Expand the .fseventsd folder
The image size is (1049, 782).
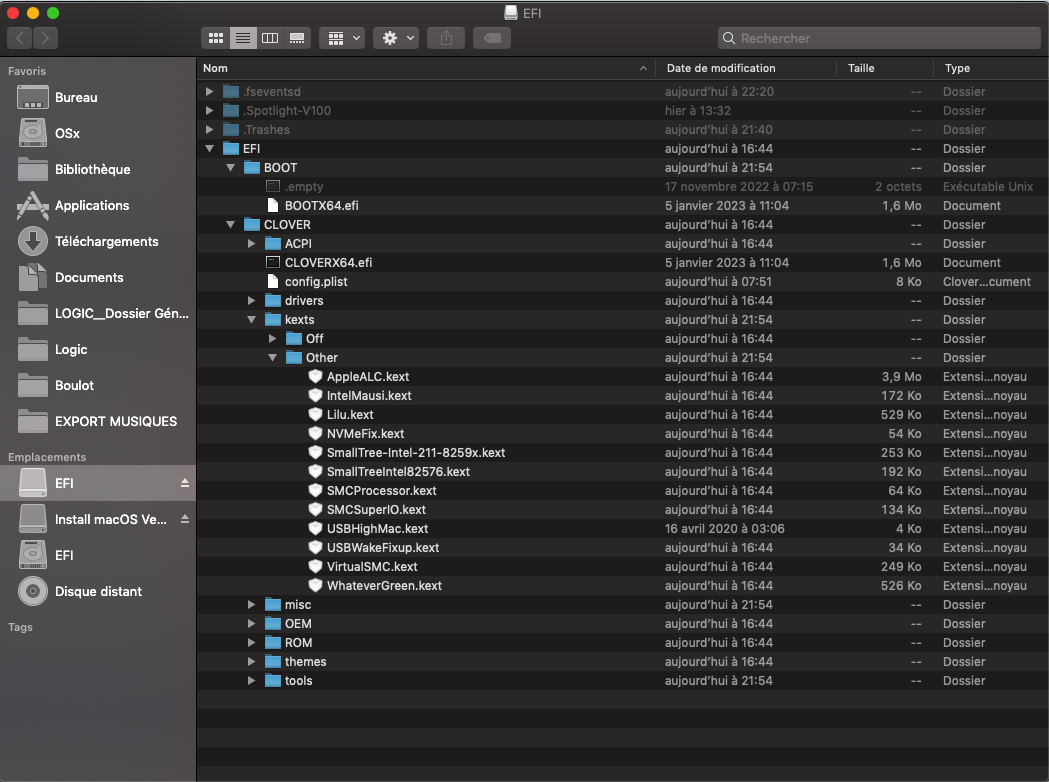pyautogui.click(x=209, y=92)
